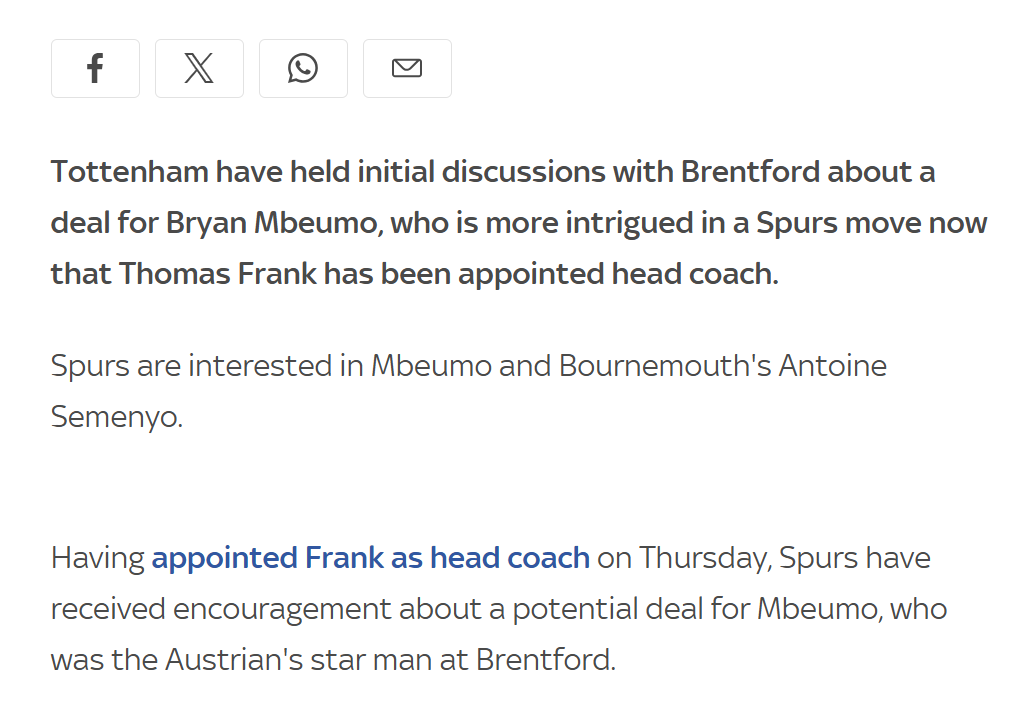1020x709 pixels.
Task: Click the word 'encouragement' in the last paragraph
Action: tap(282, 609)
